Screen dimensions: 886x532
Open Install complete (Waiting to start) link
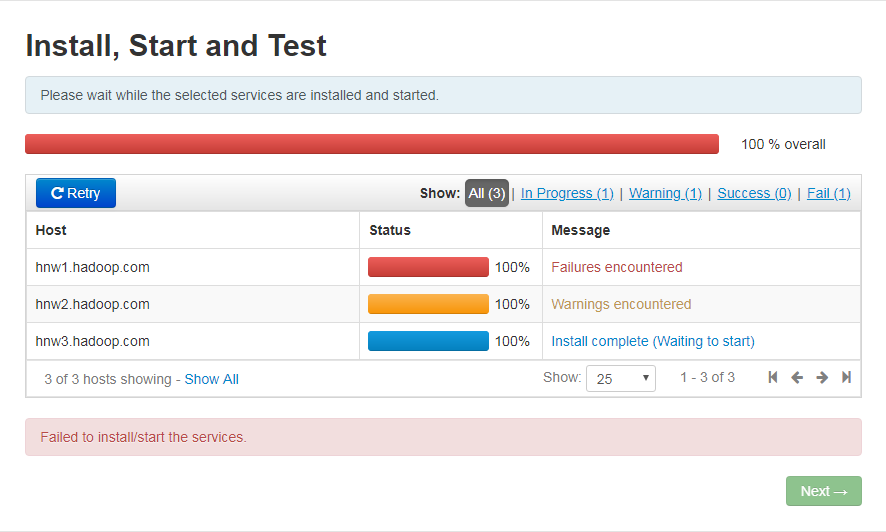(653, 341)
